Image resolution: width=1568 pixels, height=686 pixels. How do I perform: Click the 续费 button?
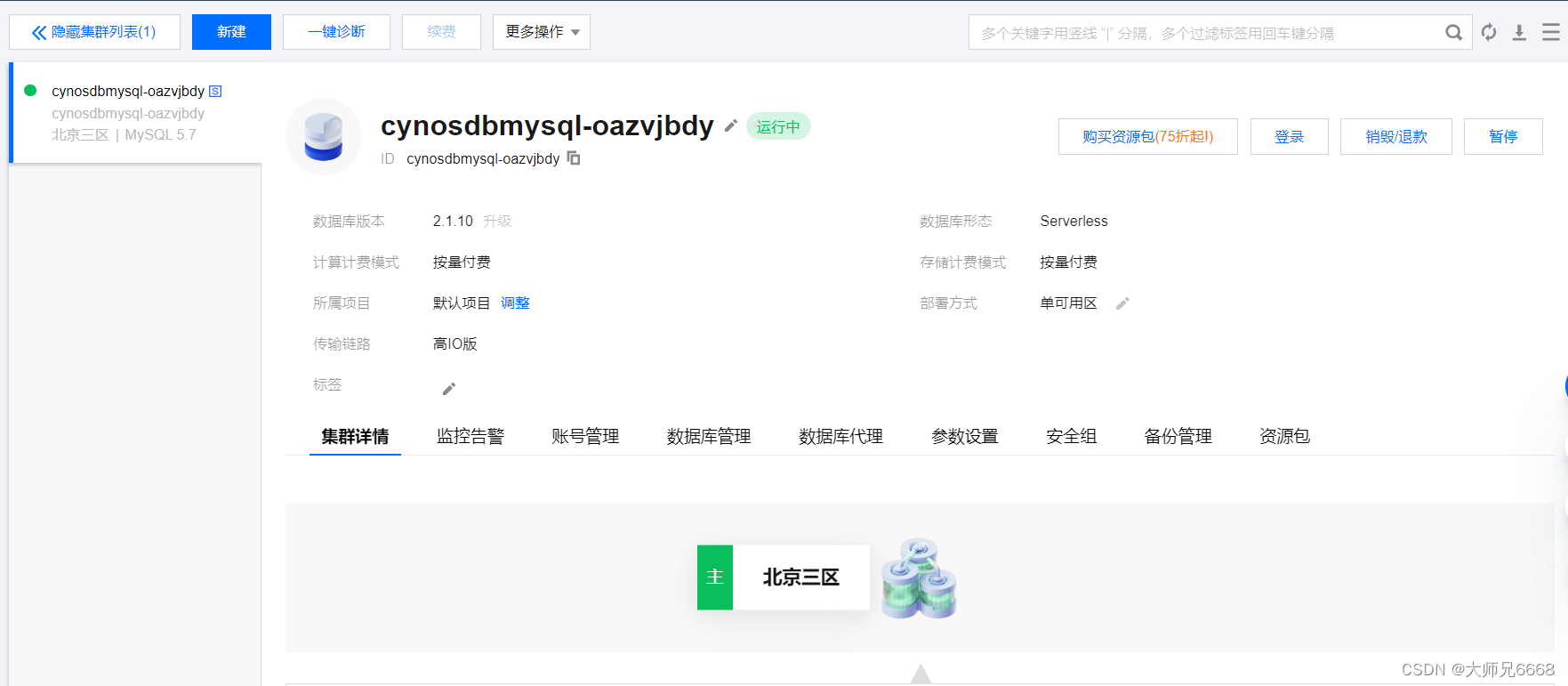pyautogui.click(x=441, y=32)
